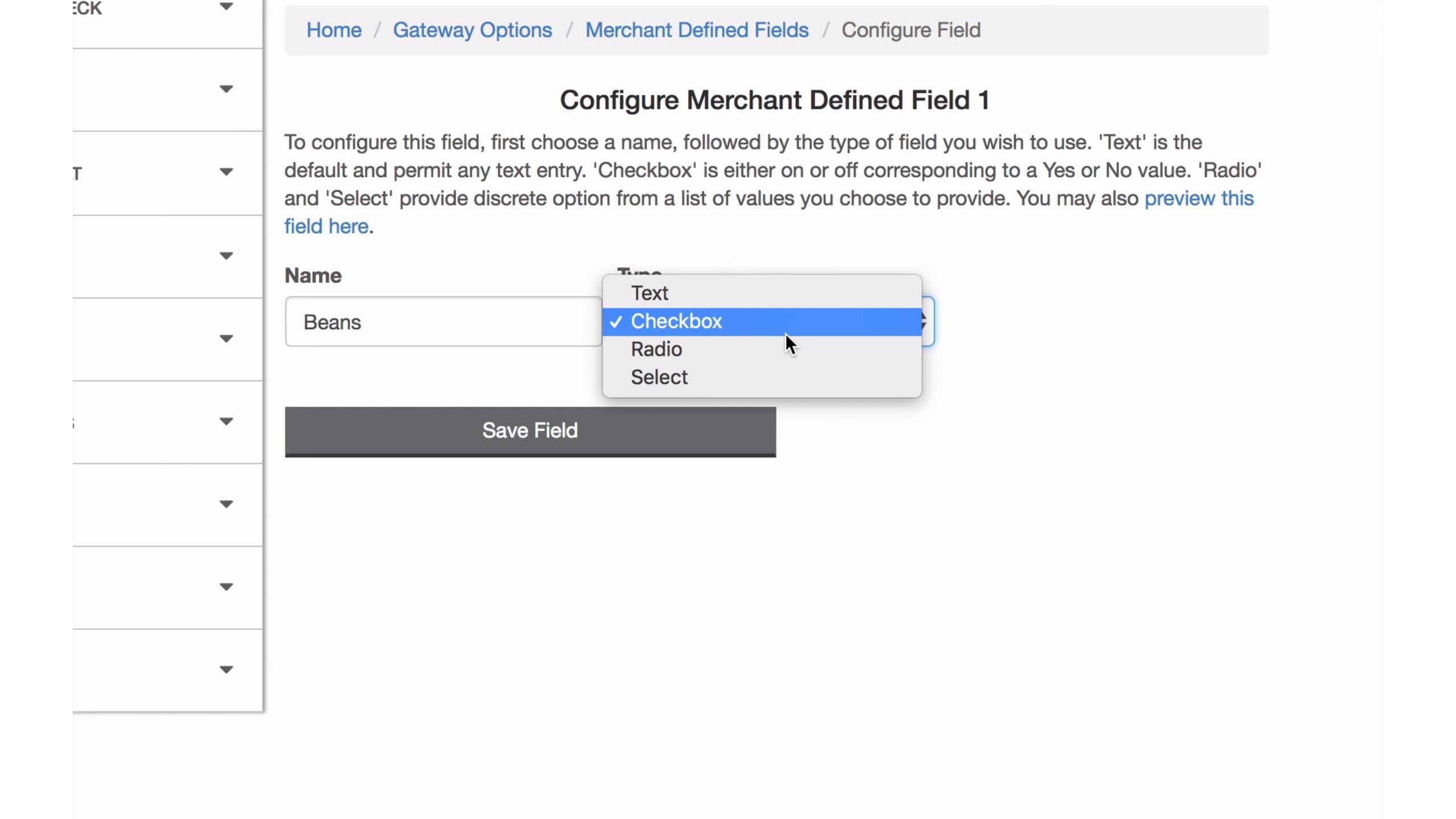Pick the checked Checkbox option in list

click(676, 321)
